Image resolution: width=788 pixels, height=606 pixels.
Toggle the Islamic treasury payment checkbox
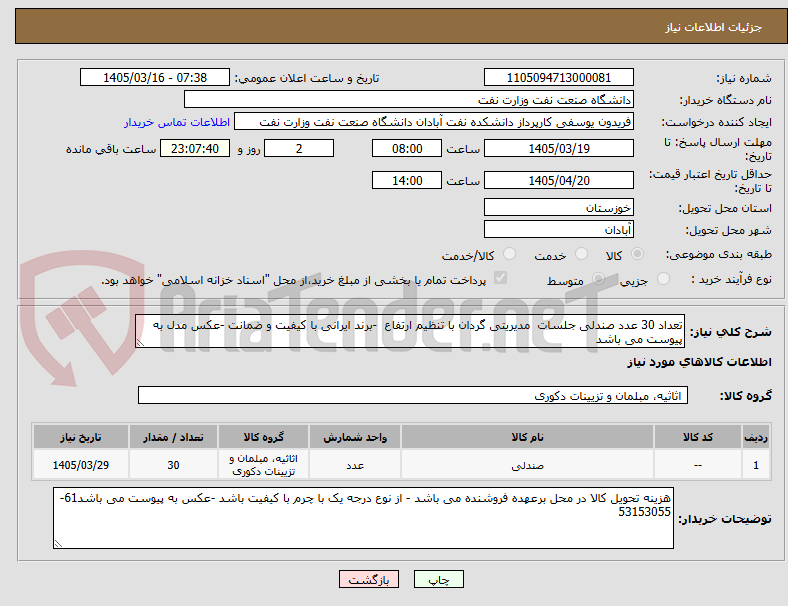(500, 278)
